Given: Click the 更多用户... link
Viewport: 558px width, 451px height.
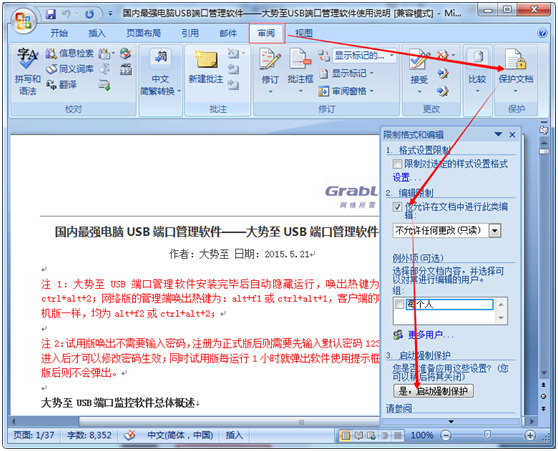Looking at the screenshot, I should tap(430, 335).
